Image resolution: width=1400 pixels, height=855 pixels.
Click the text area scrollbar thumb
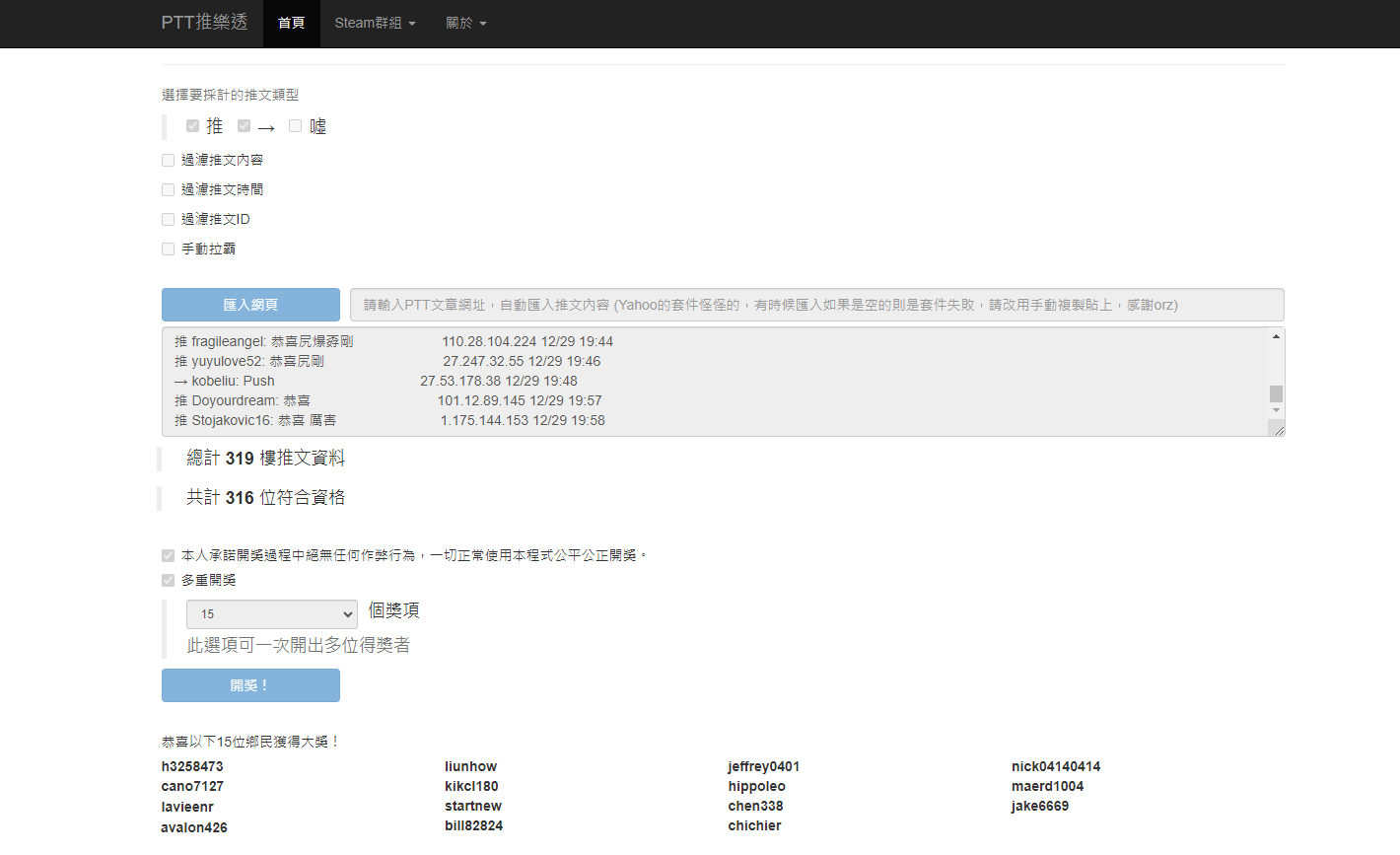(x=1276, y=393)
